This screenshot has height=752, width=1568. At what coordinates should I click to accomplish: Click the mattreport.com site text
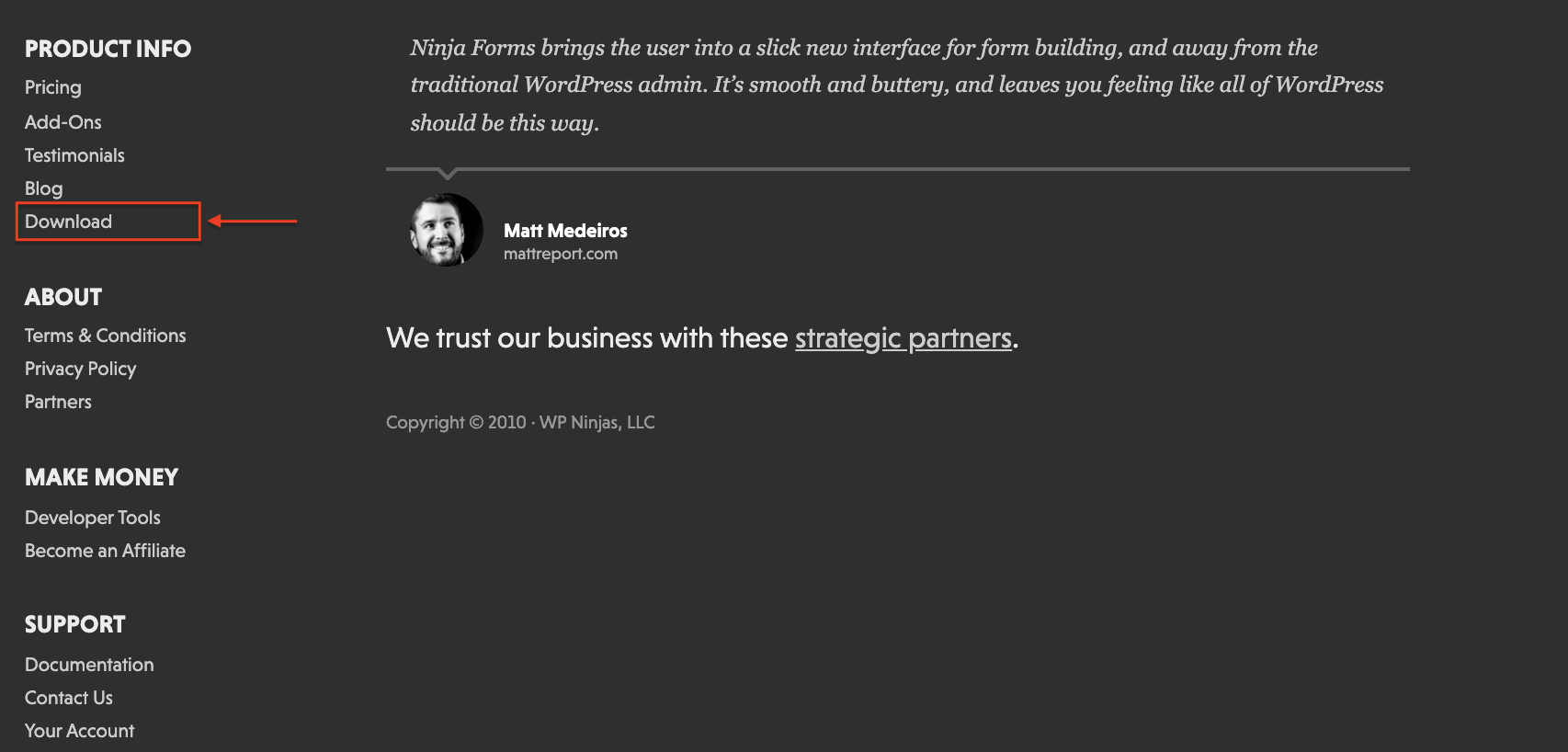coord(561,254)
